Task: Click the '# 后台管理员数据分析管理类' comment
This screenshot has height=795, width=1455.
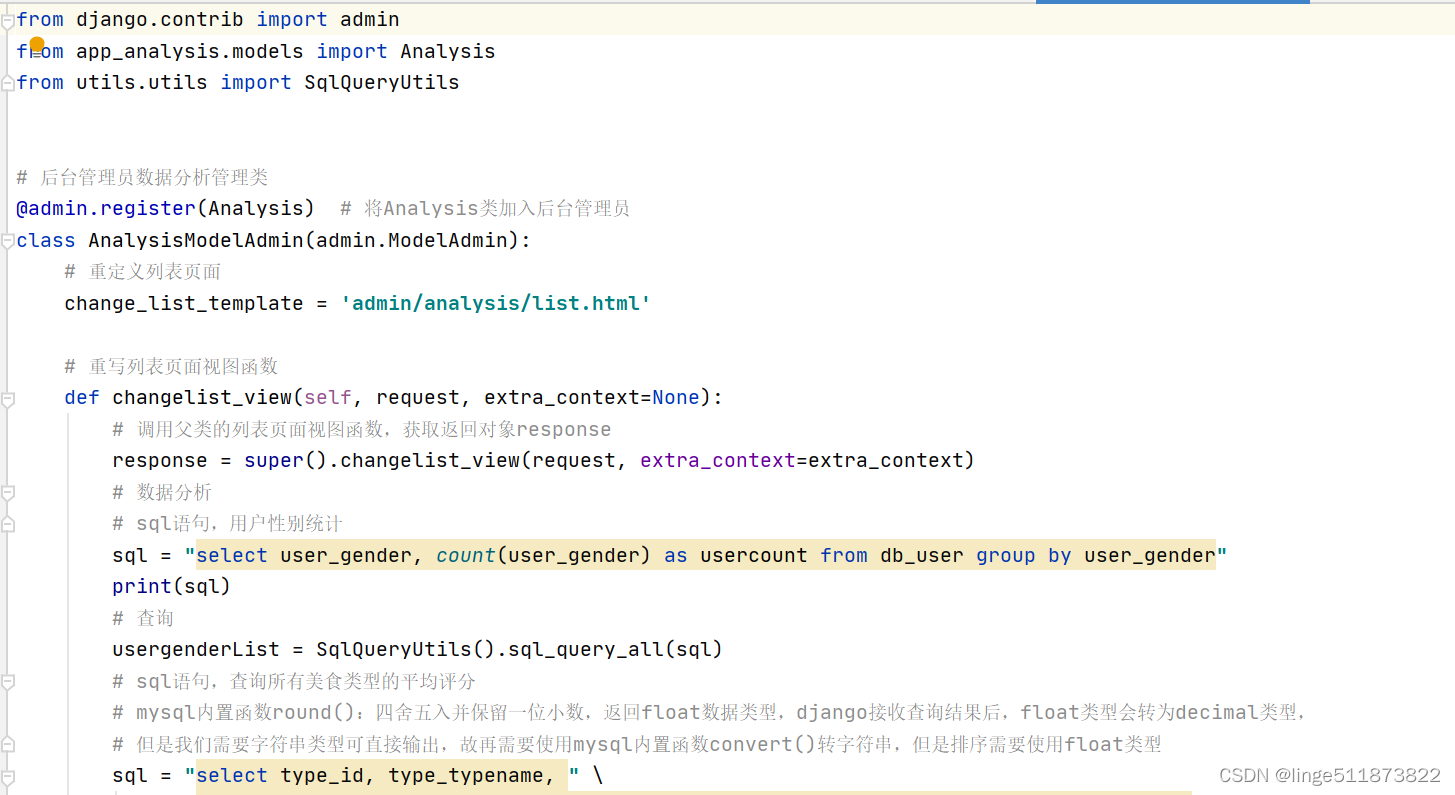Action: (x=142, y=177)
